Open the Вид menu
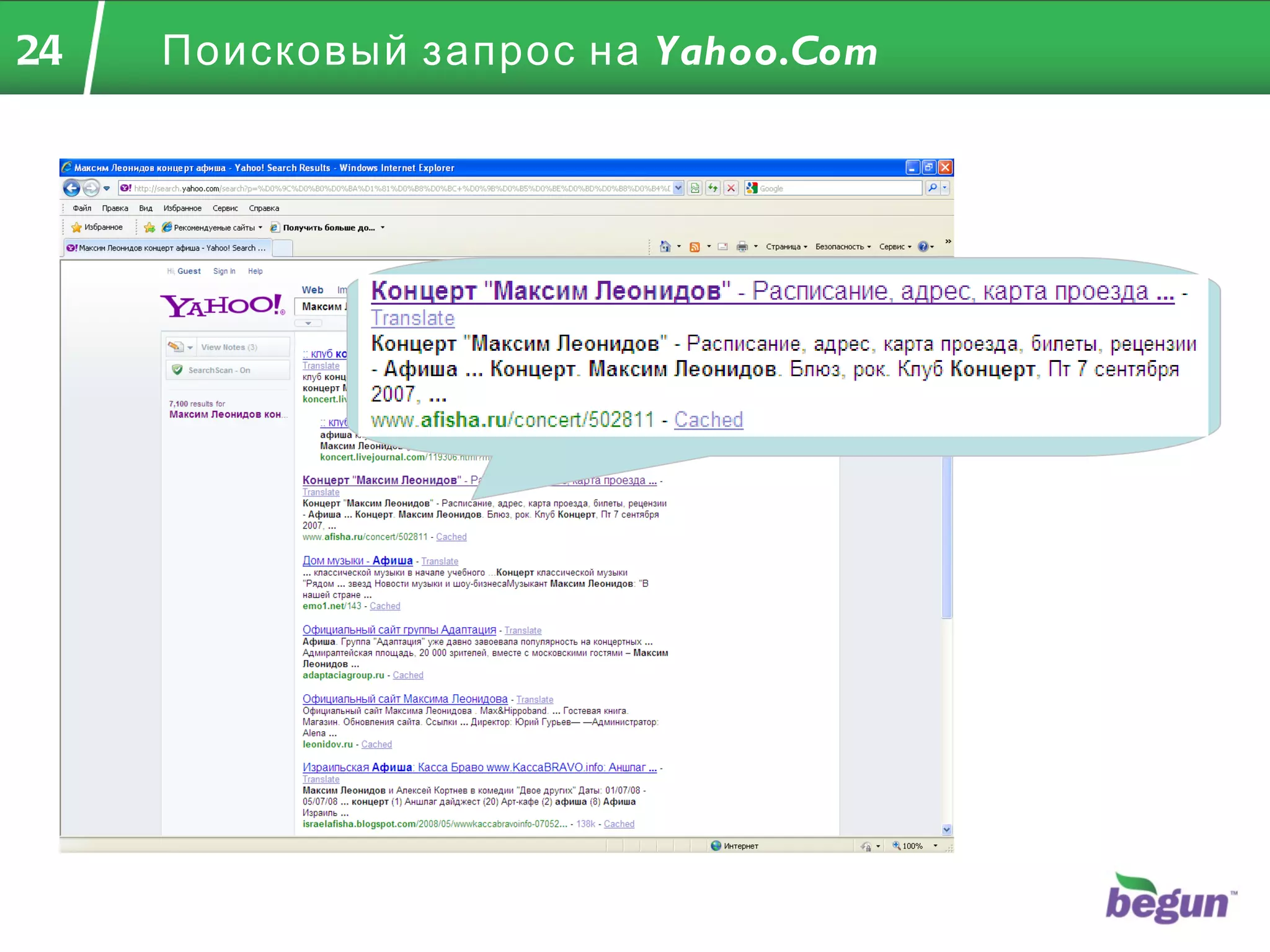Screen dimensions: 1270x952 coord(146,208)
